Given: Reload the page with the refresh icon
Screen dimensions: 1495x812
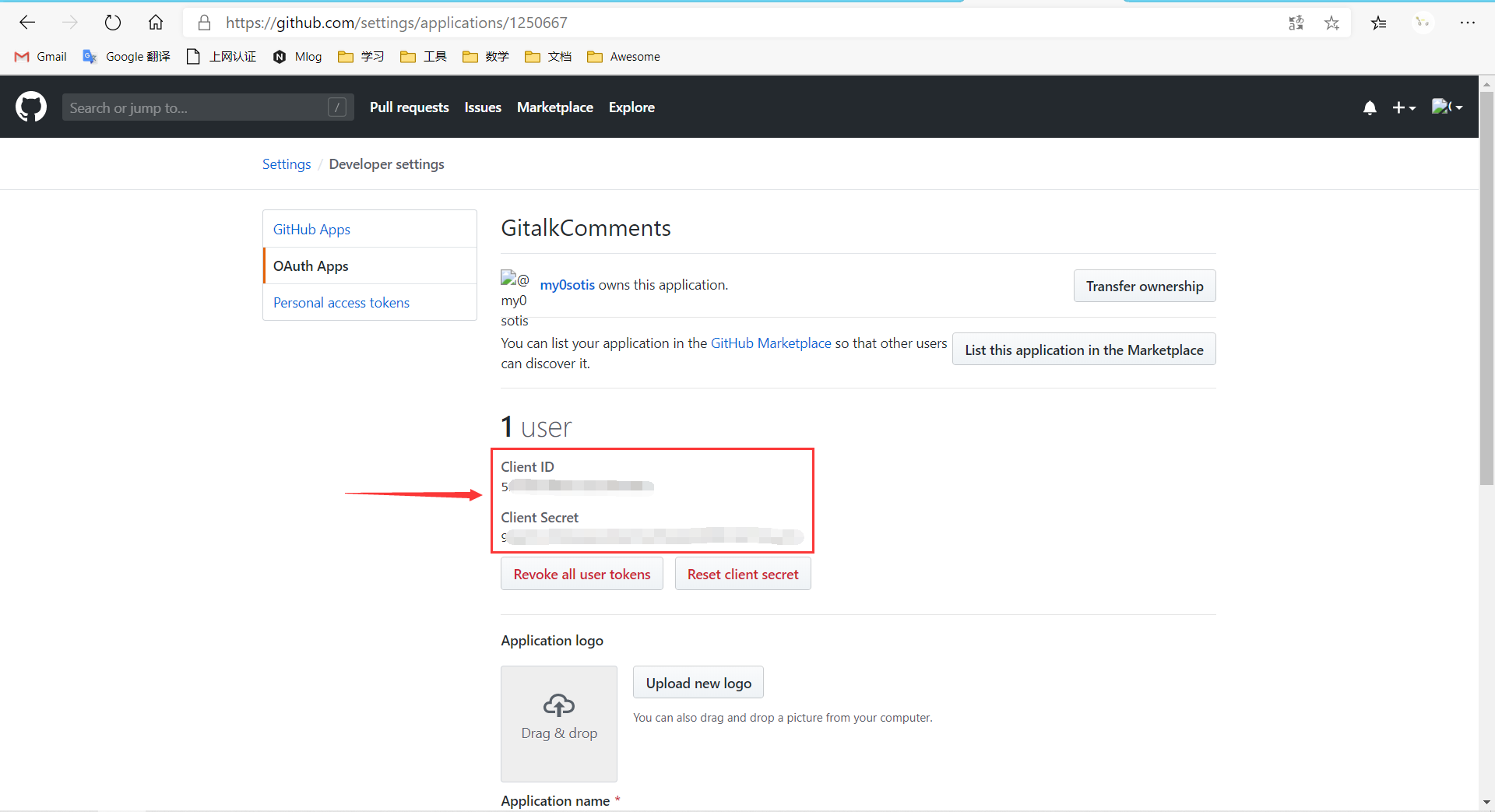Looking at the screenshot, I should click(113, 23).
